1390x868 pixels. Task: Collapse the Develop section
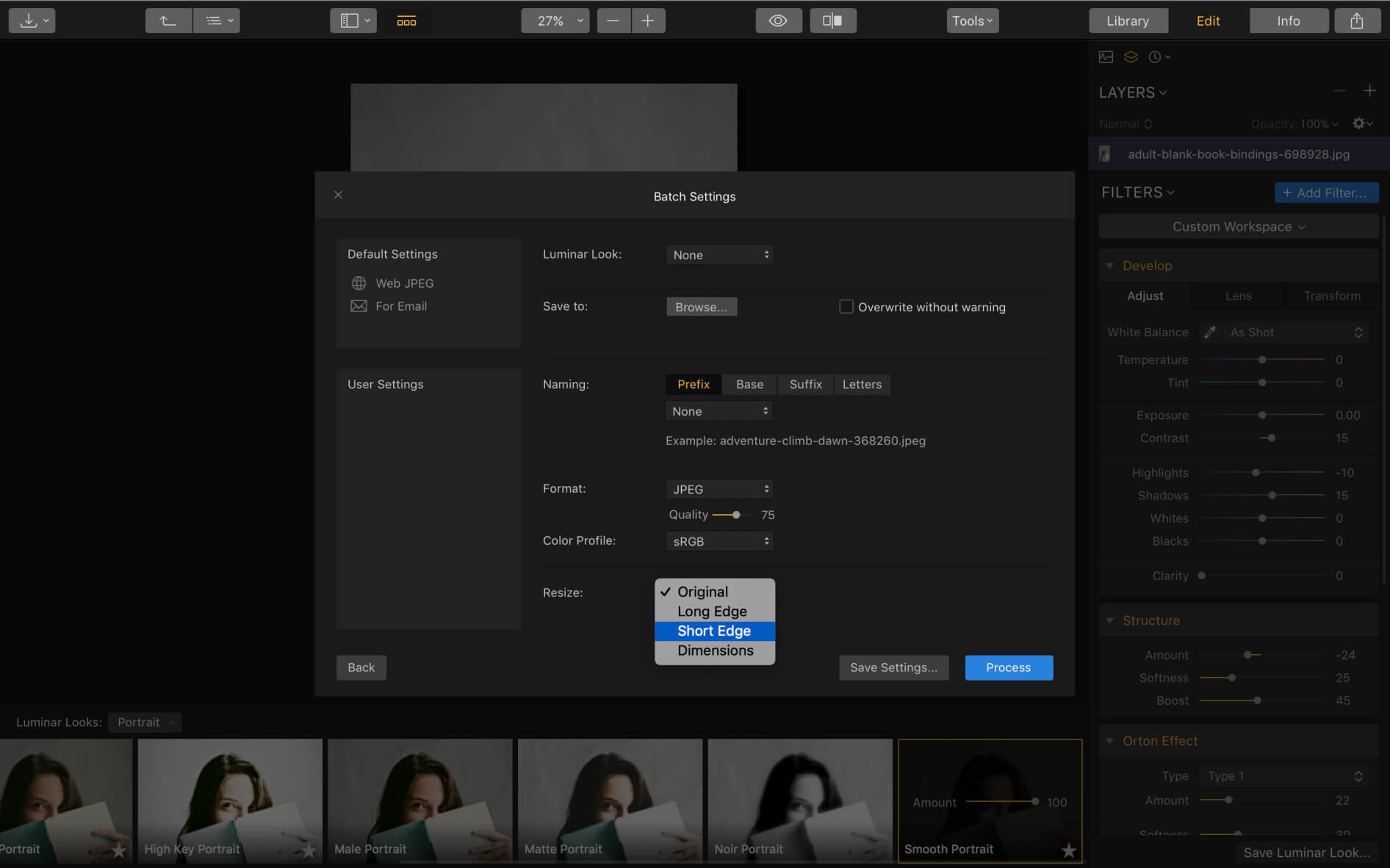point(1109,265)
